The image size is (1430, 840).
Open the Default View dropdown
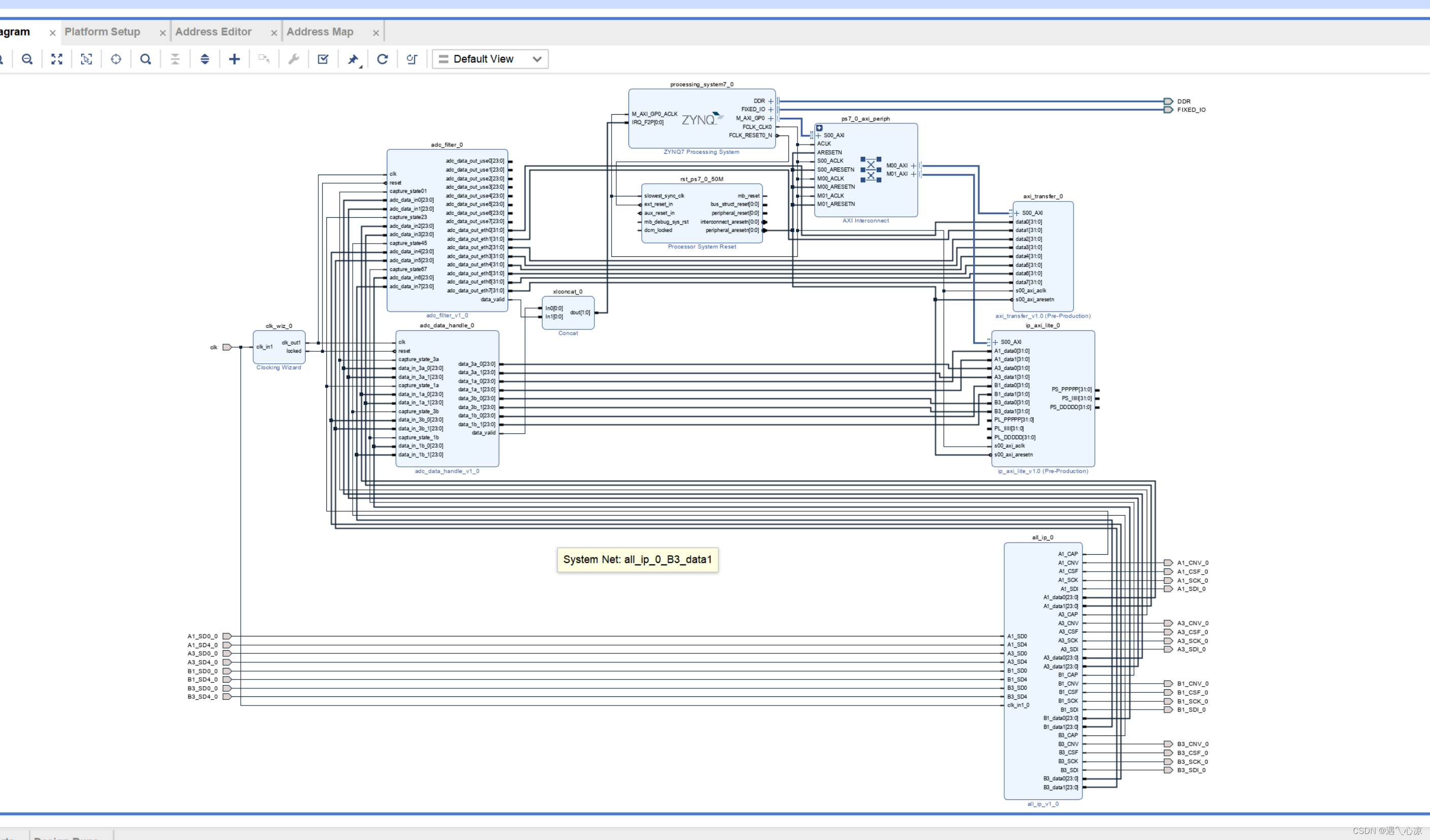click(490, 59)
